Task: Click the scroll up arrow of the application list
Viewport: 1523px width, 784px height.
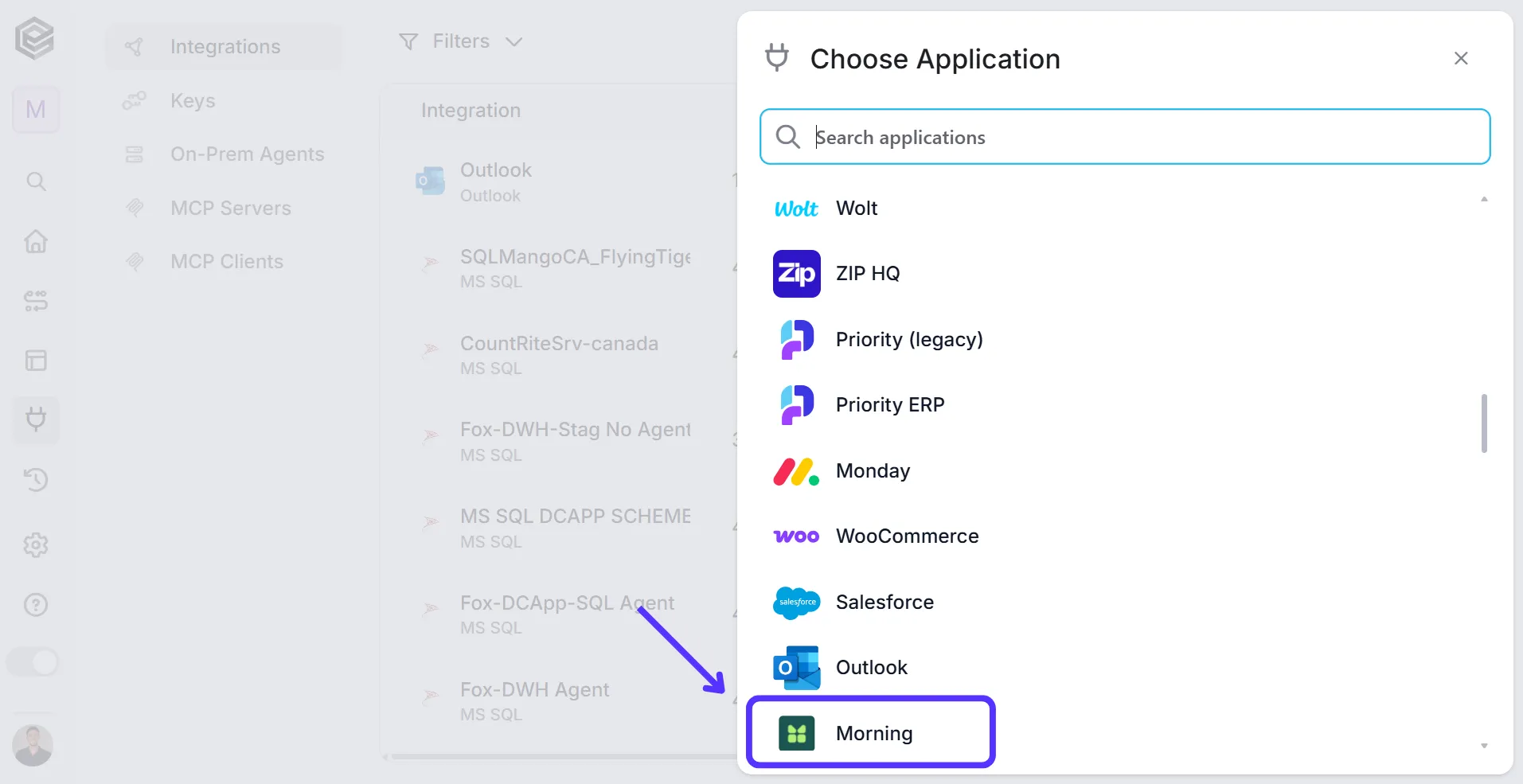Action: 1484,199
